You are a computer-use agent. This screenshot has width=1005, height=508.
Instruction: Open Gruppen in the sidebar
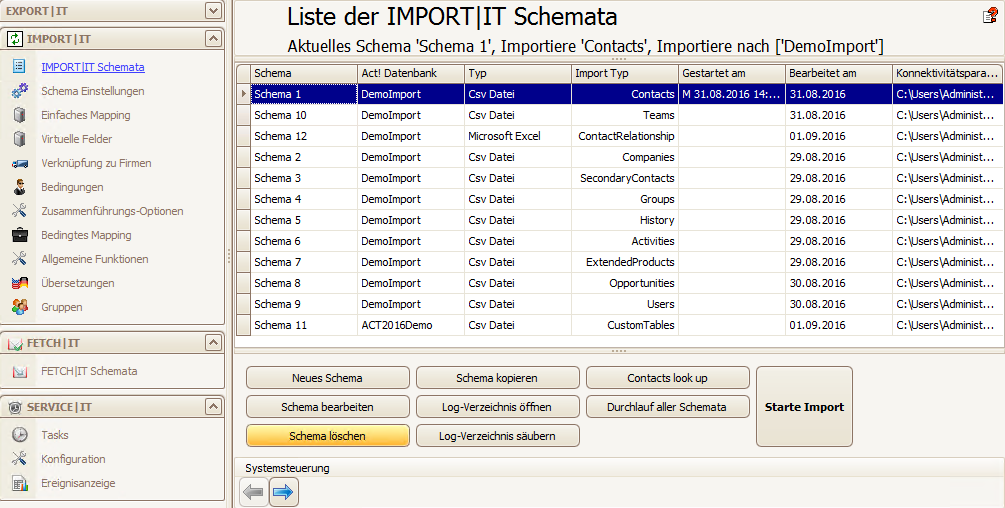(x=62, y=307)
